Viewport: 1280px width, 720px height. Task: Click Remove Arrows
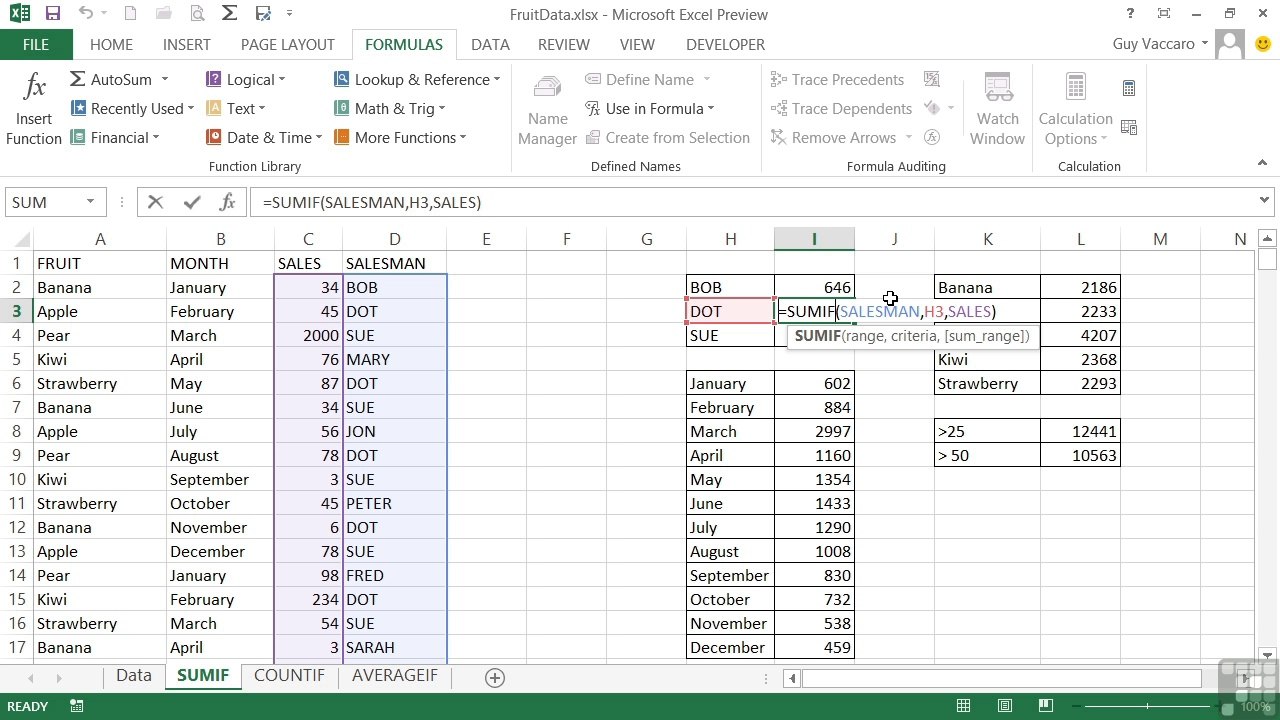841,137
